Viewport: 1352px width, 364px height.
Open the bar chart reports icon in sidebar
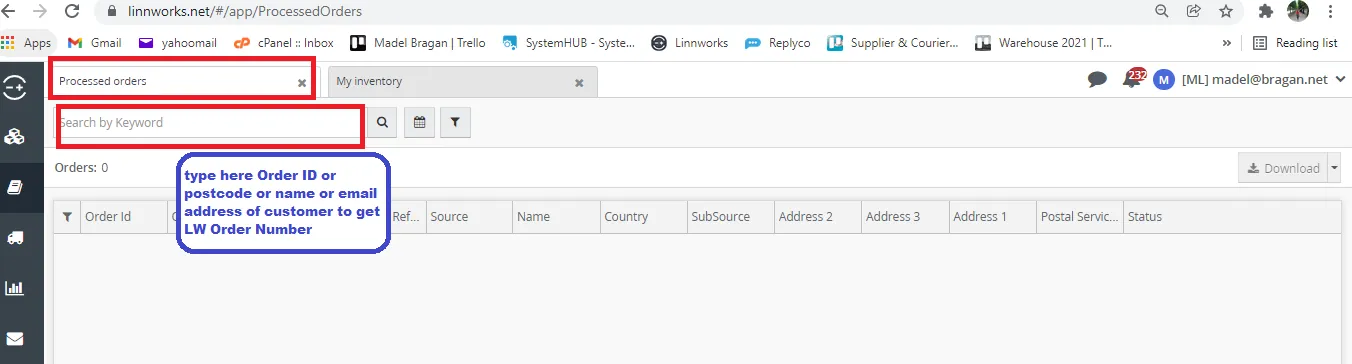tap(15, 288)
